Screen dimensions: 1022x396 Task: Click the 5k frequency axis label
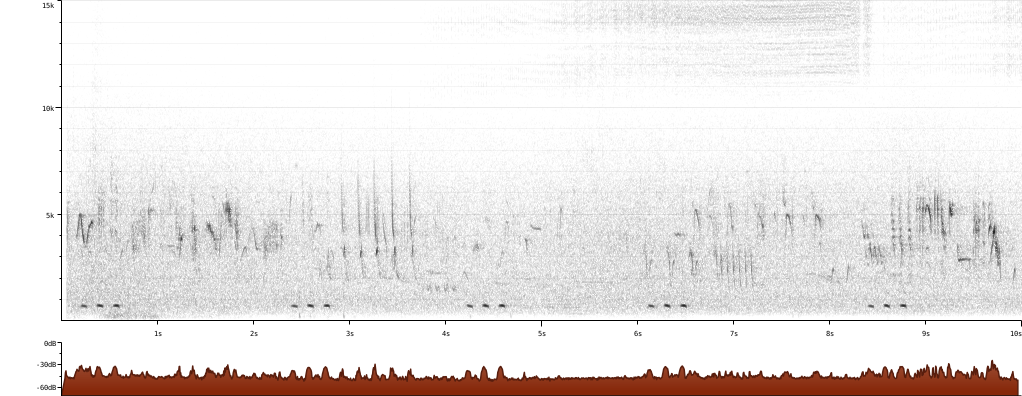(x=50, y=215)
